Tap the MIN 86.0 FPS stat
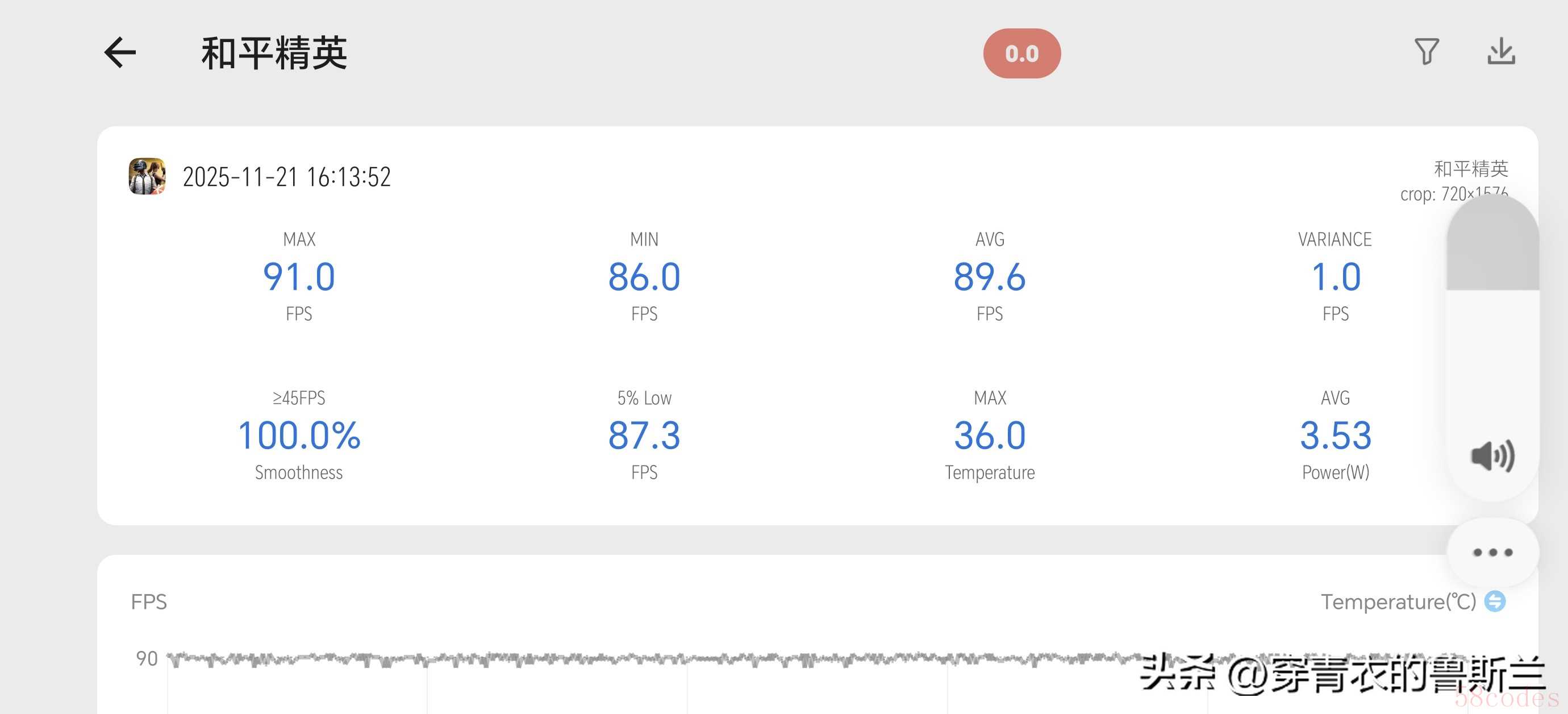The image size is (1568, 714). click(644, 277)
